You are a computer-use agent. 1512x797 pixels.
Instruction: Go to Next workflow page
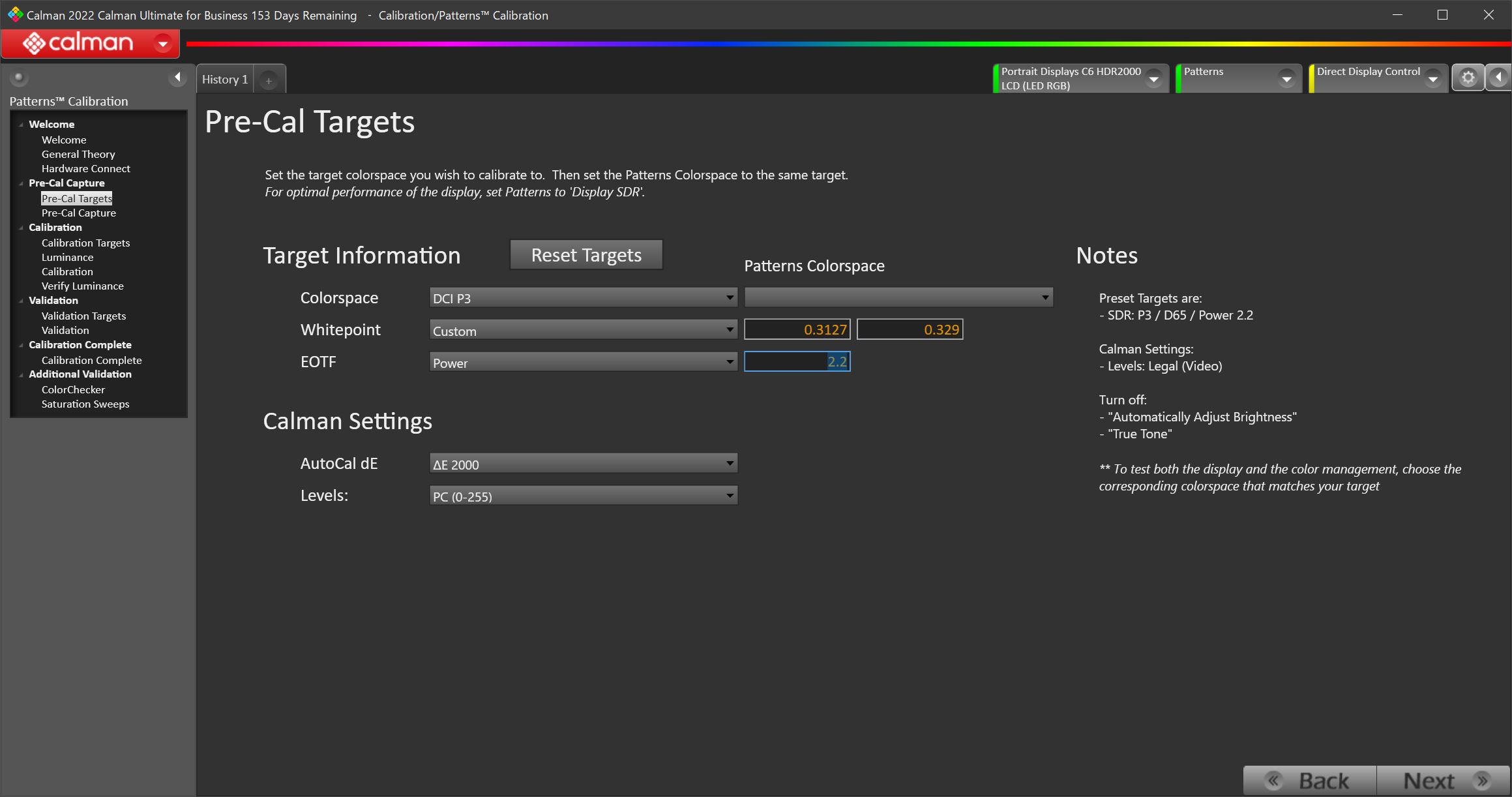1444,781
